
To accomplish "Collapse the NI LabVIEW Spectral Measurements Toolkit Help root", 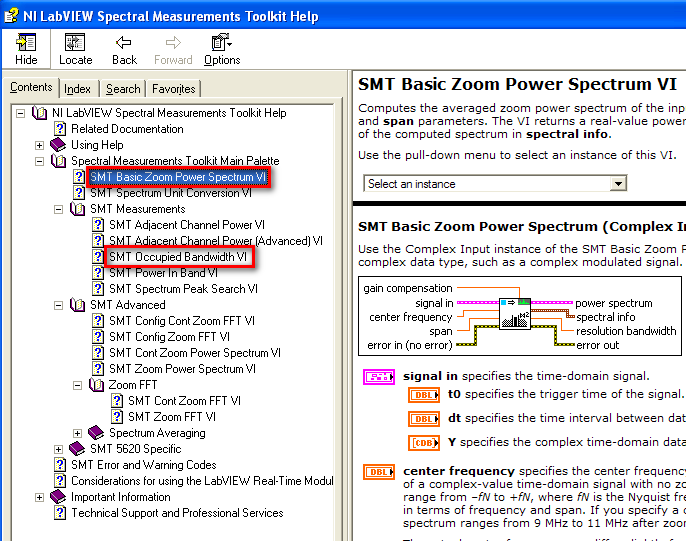I will 21,113.
